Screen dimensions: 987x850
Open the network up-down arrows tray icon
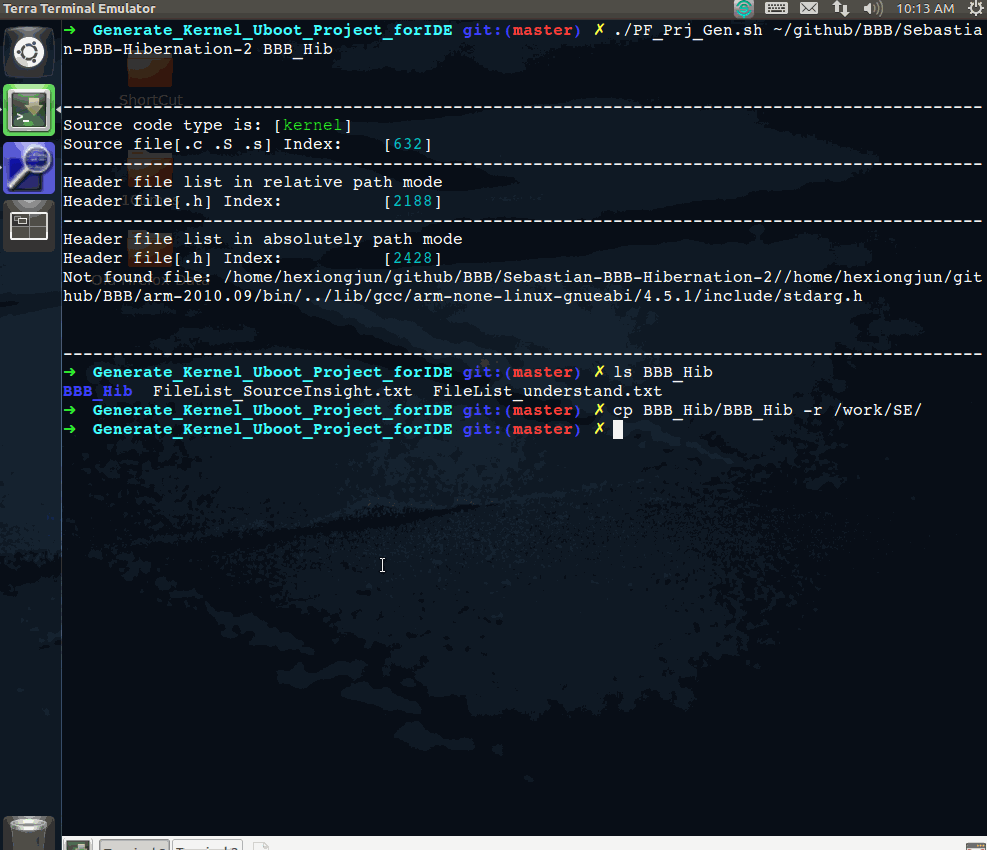(x=842, y=9)
